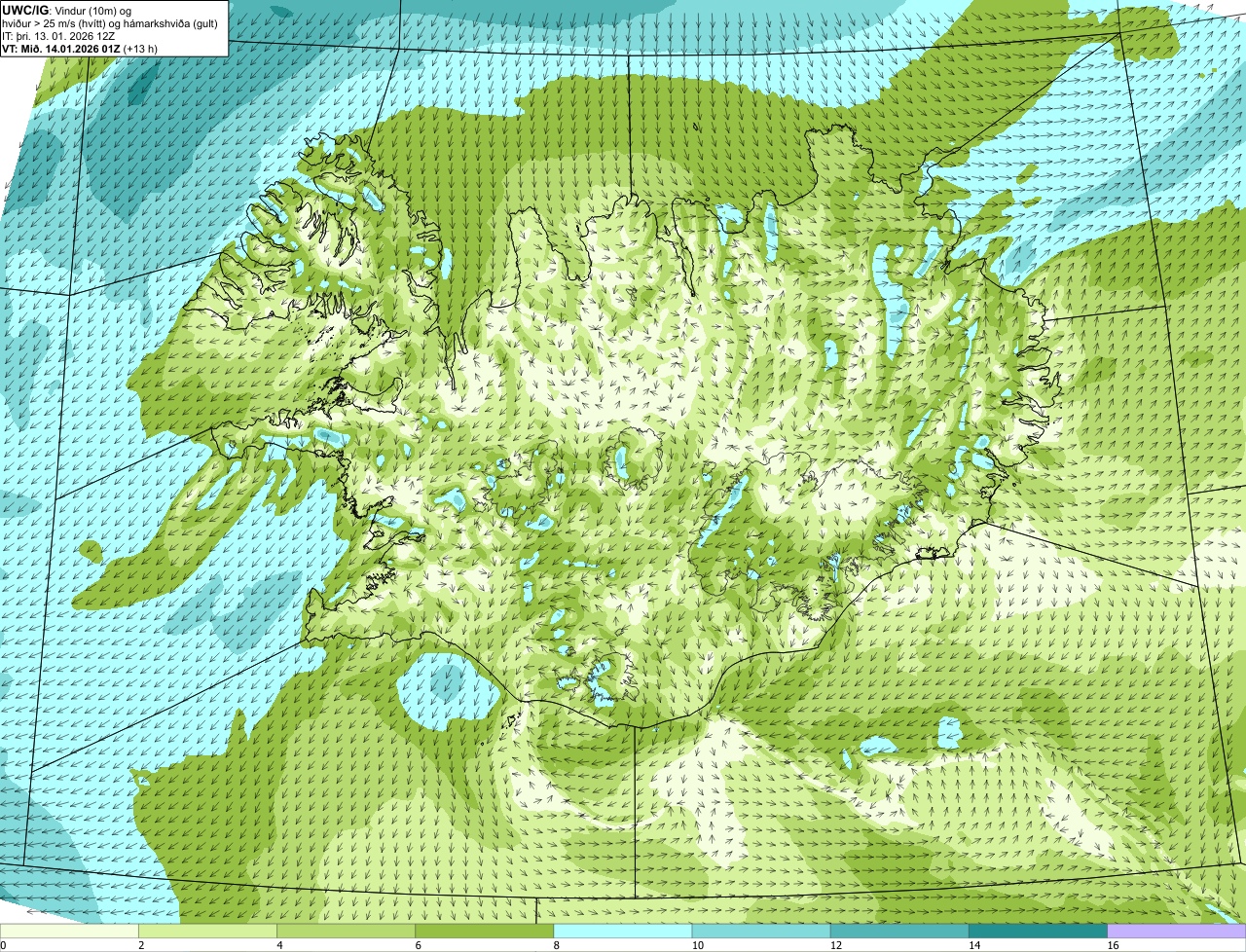Select the "hviður > 25 m/s" description line

[x=110, y=22]
